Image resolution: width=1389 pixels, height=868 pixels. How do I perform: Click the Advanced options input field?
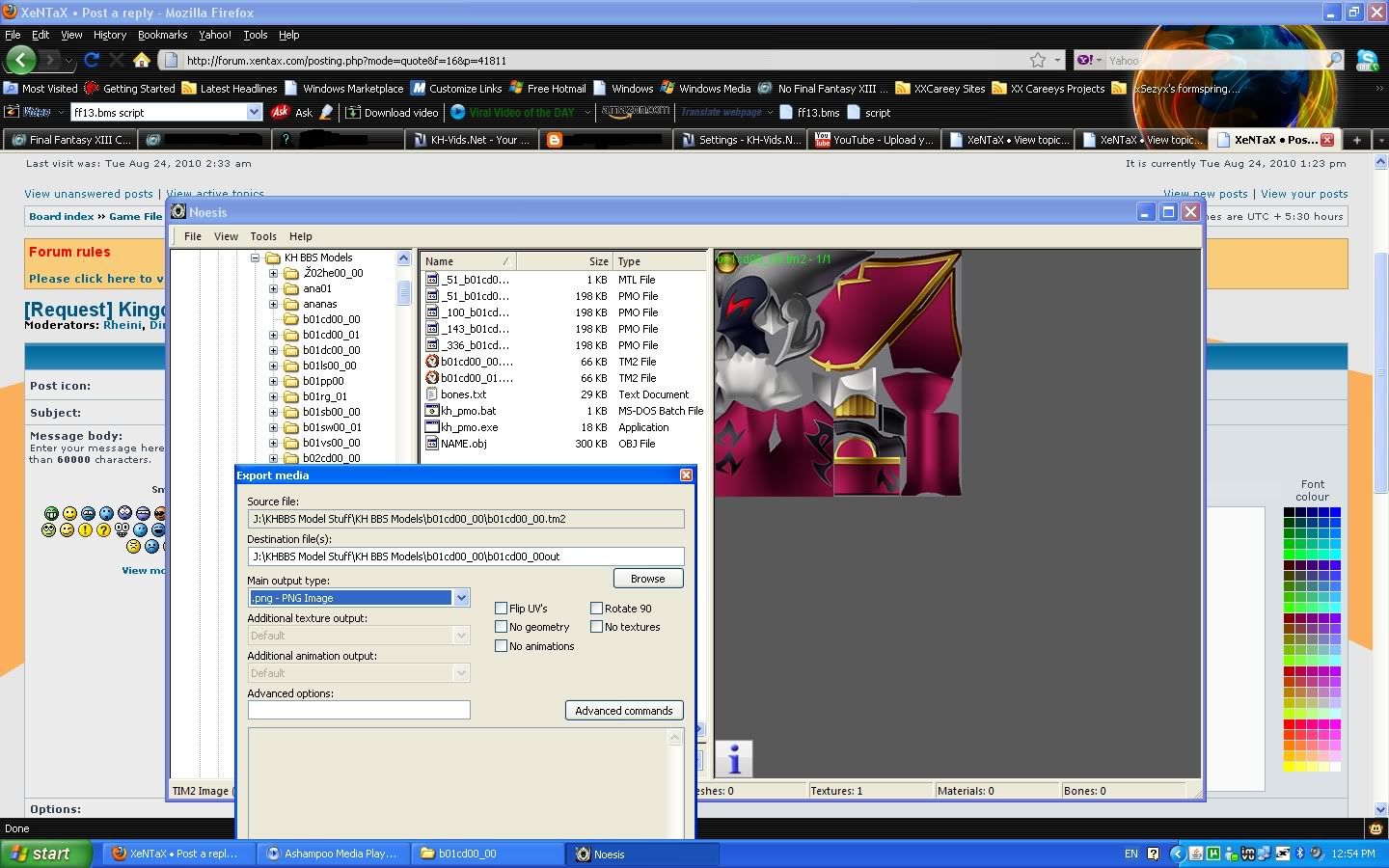click(359, 710)
